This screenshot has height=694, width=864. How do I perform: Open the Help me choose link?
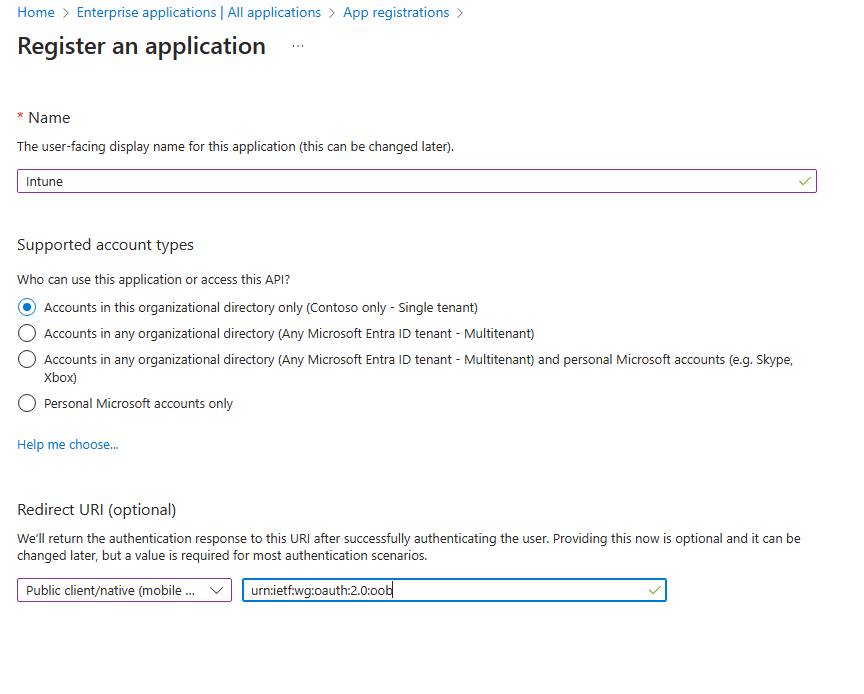(68, 444)
